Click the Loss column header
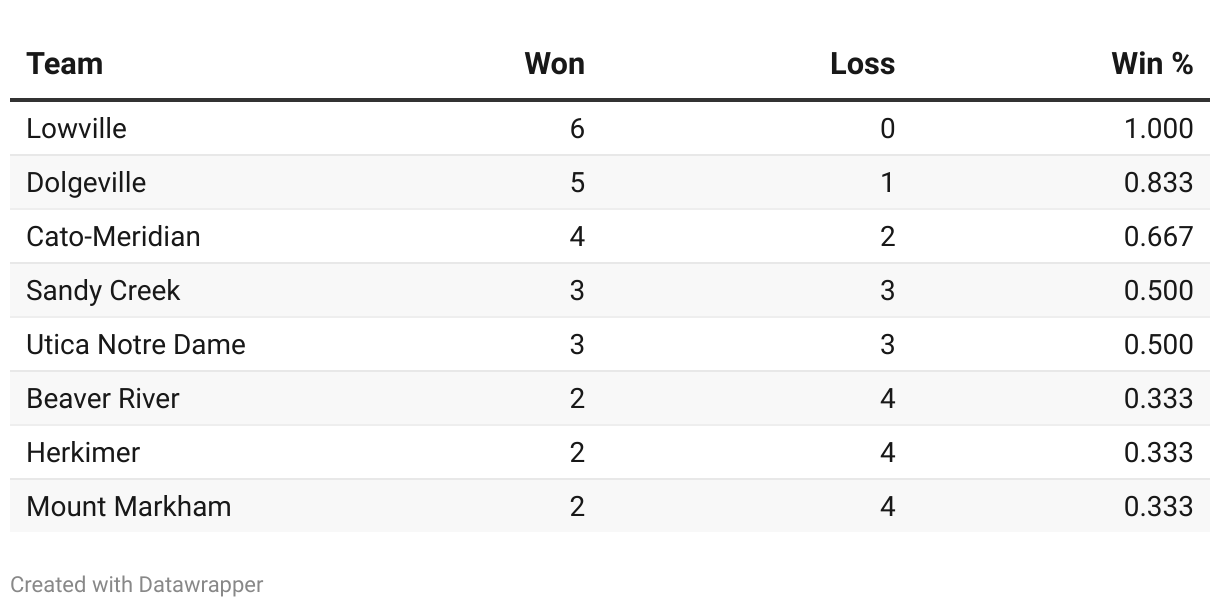The image size is (1220, 608). [862, 64]
